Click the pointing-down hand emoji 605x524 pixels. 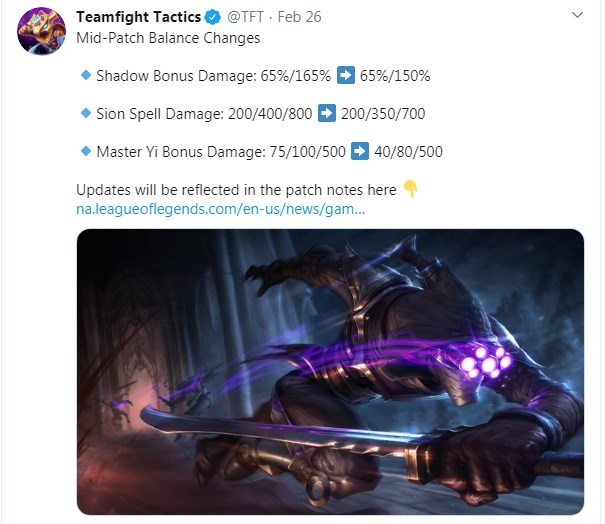(411, 189)
